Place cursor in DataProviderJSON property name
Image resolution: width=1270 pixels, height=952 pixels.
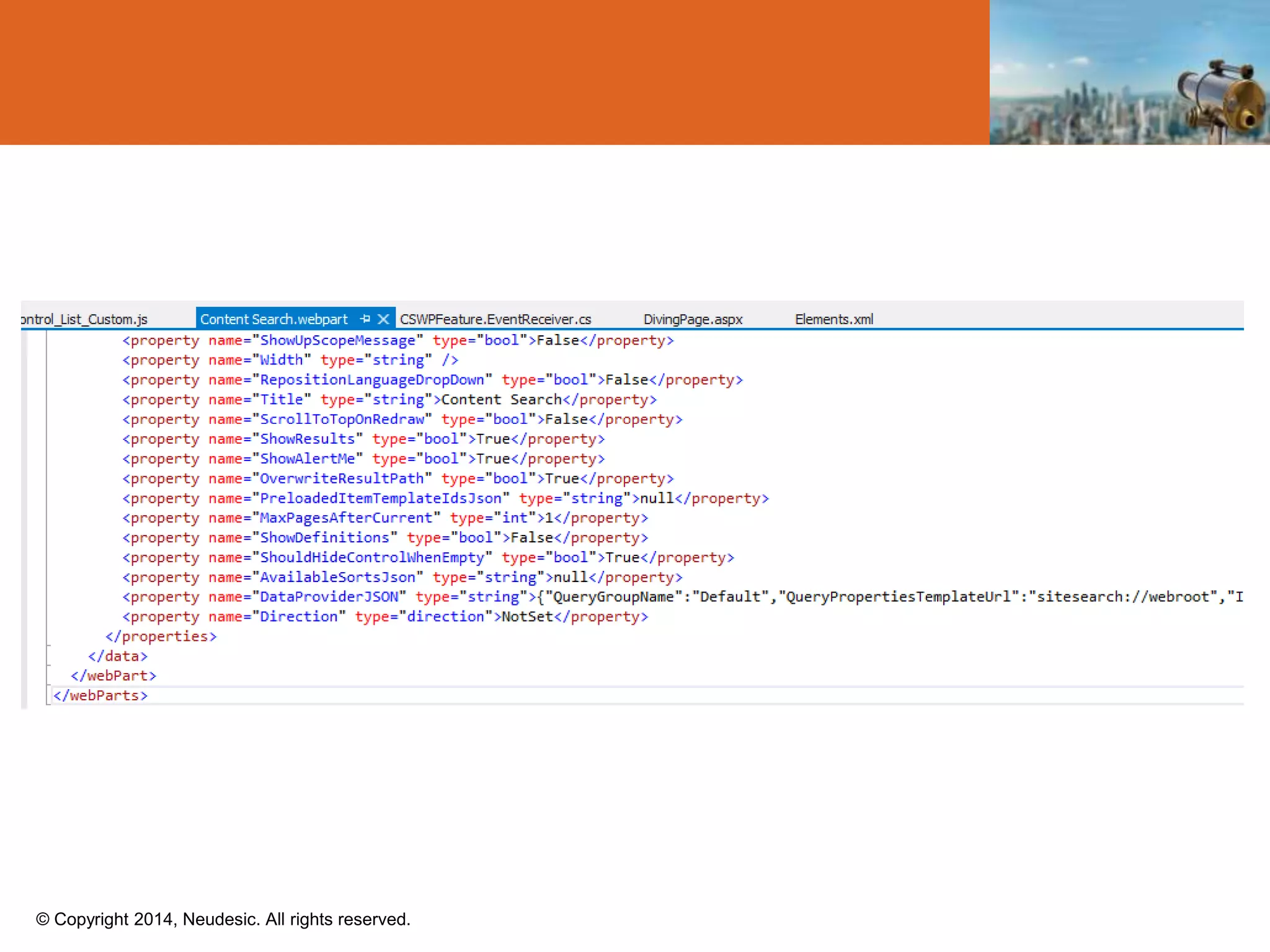click(329, 597)
